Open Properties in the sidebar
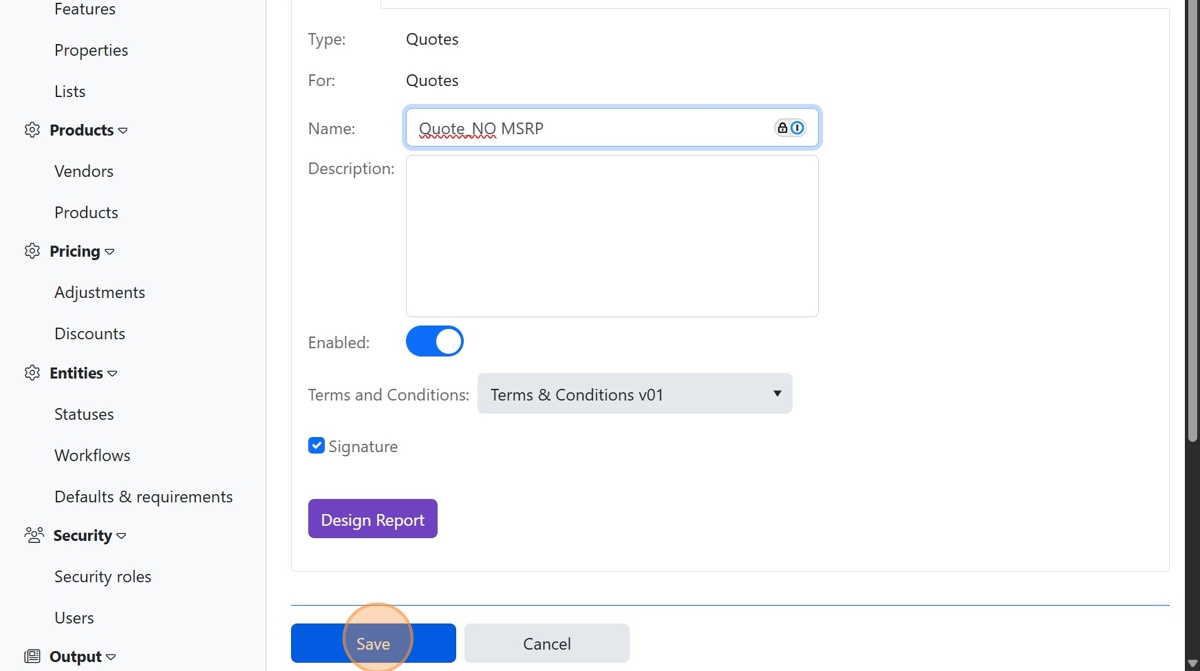This screenshot has width=1200, height=671. coord(91,50)
